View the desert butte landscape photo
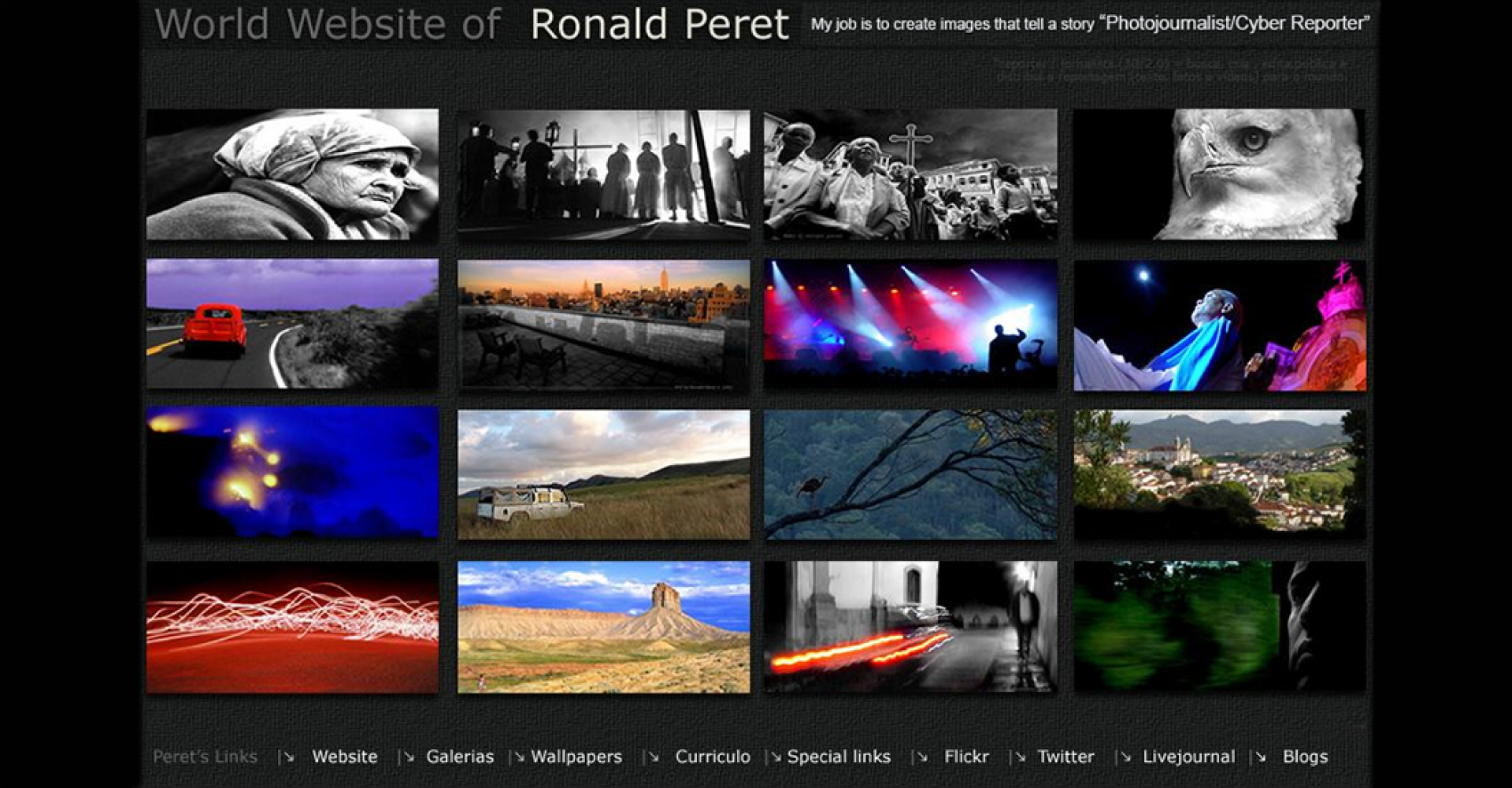The image size is (1512, 788). [601, 628]
